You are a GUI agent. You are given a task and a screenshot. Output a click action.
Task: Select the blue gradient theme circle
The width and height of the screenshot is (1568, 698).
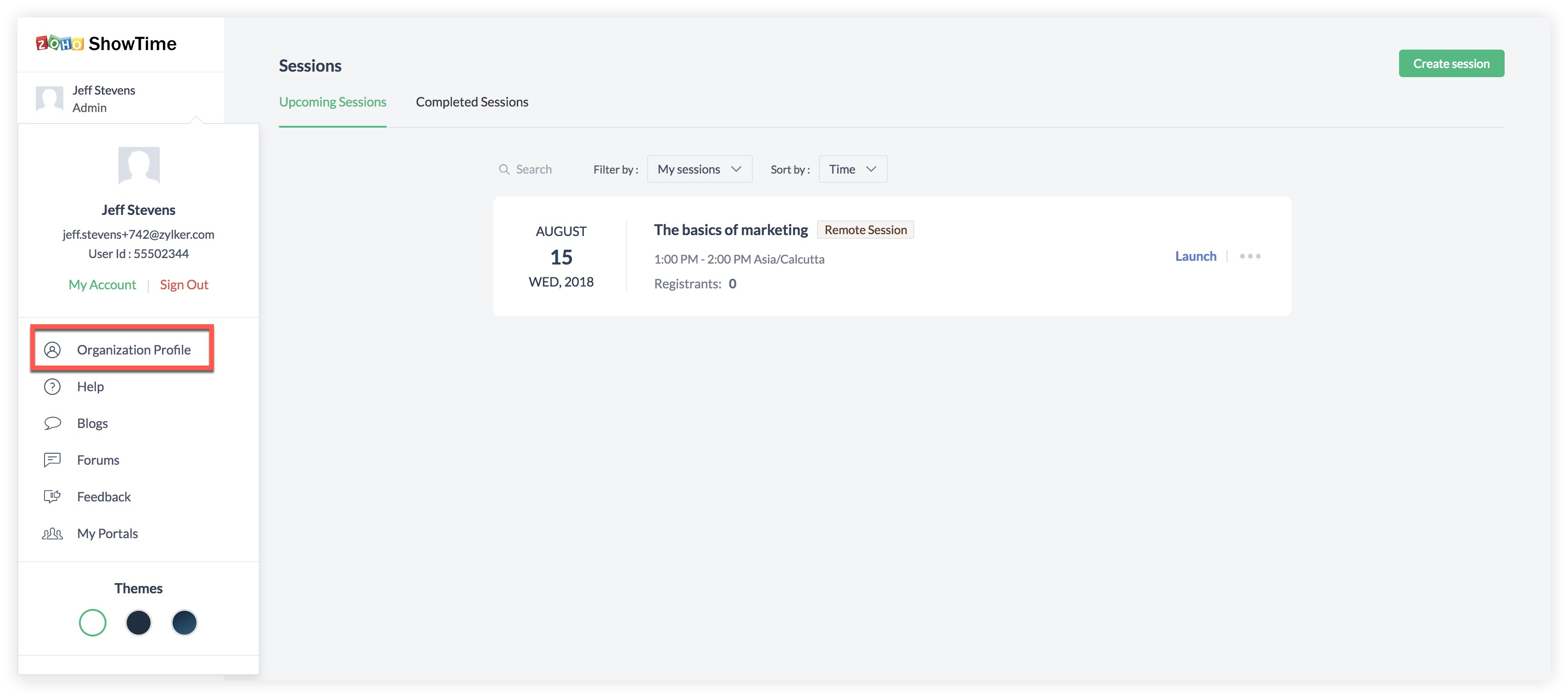[185, 623]
